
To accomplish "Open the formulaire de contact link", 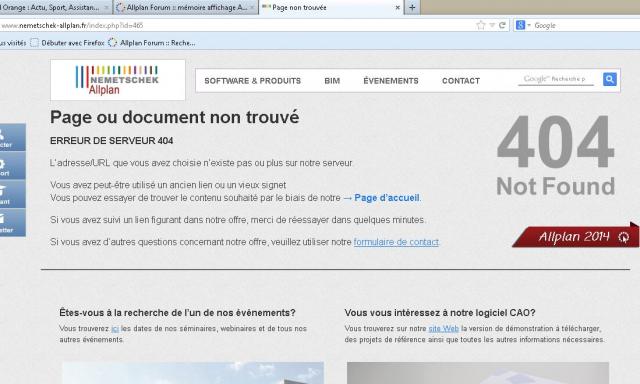I will point(396,242).
